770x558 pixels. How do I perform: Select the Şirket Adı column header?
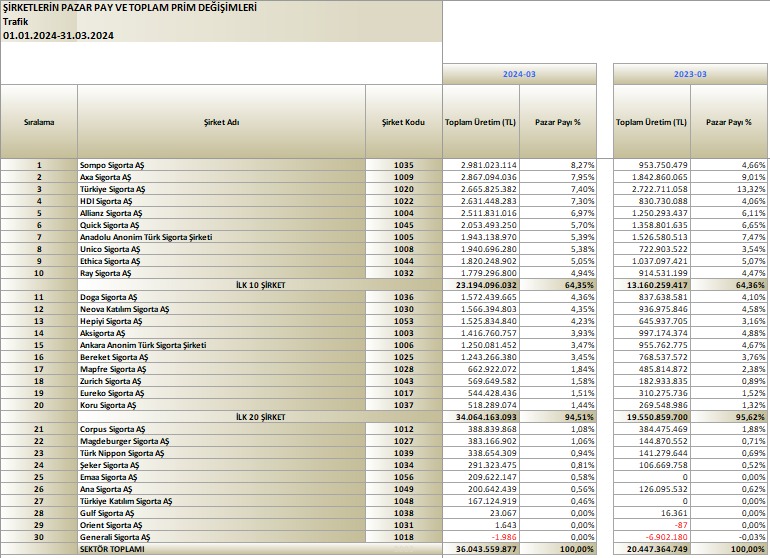click(x=221, y=122)
